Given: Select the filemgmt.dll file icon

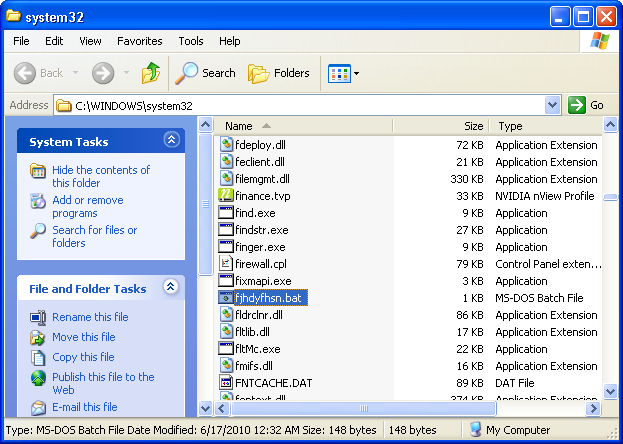Looking at the screenshot, I should point(226,179).
